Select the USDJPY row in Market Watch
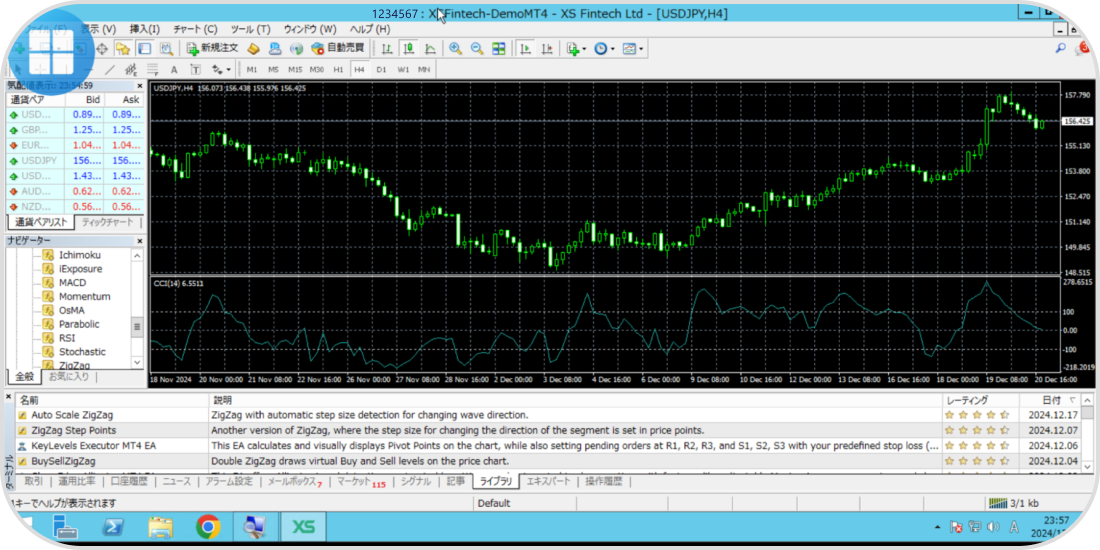The width and height of the screenshot is (1100, 550). click(x=76, y=161)
